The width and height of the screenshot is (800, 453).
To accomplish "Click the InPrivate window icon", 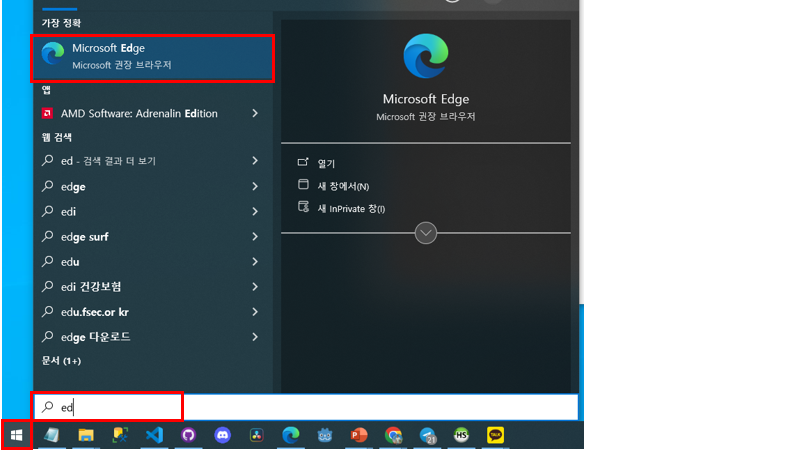I will (x=303, y=207).
